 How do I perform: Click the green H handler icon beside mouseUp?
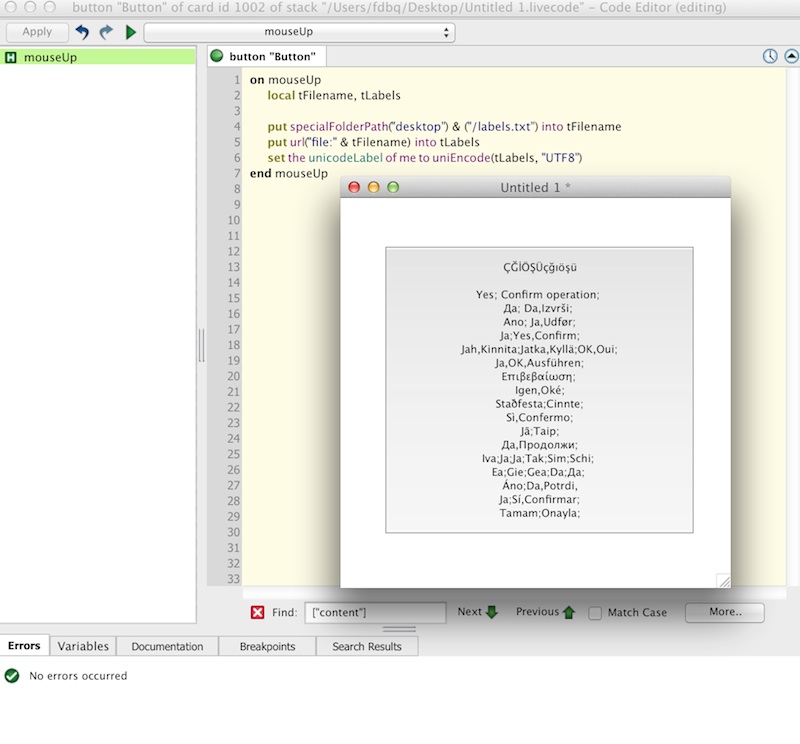(10, 58)
